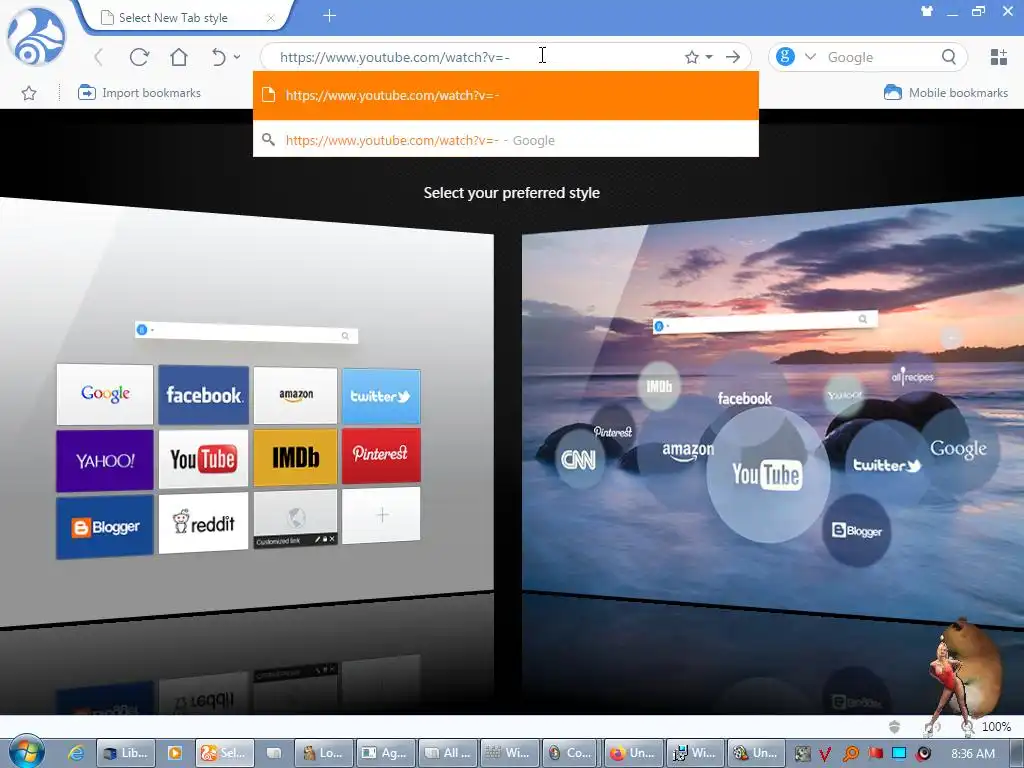Screen dimensions: 1024x768
Task: Click the search box in bubble preview
Action: click(x=765, y=321)
